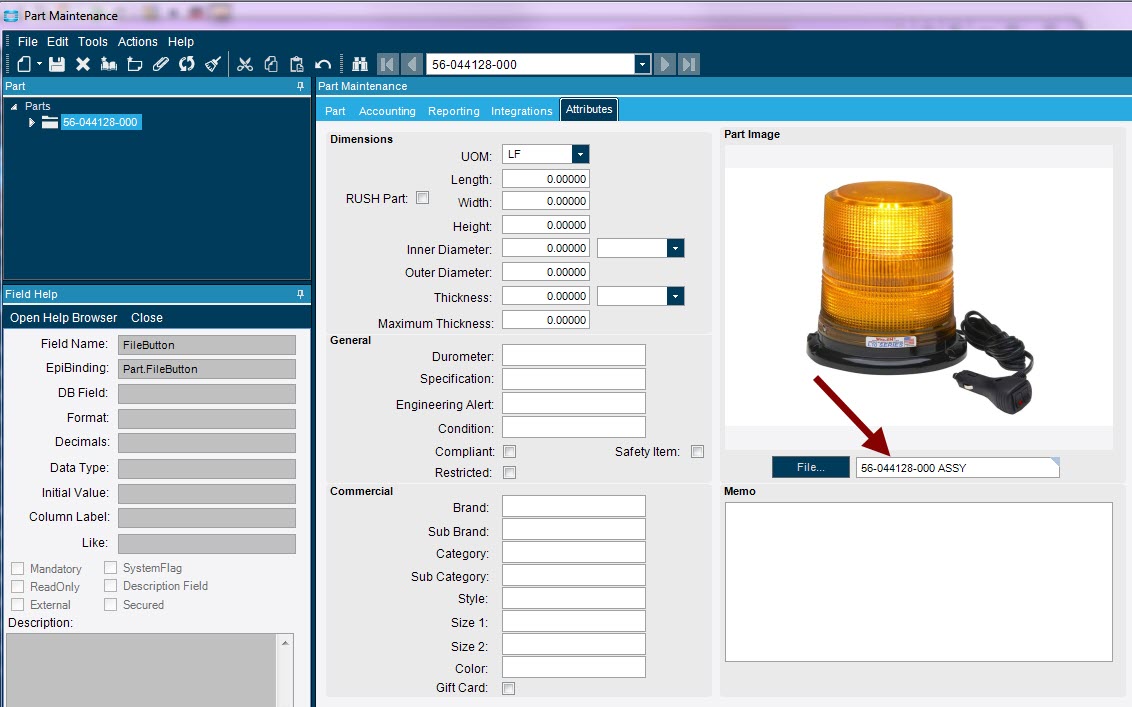Image resolution: width=1132 pixels, height=707 pixels.
Task: Click the Save icon in the toolbar
Action: pos(57,64)
